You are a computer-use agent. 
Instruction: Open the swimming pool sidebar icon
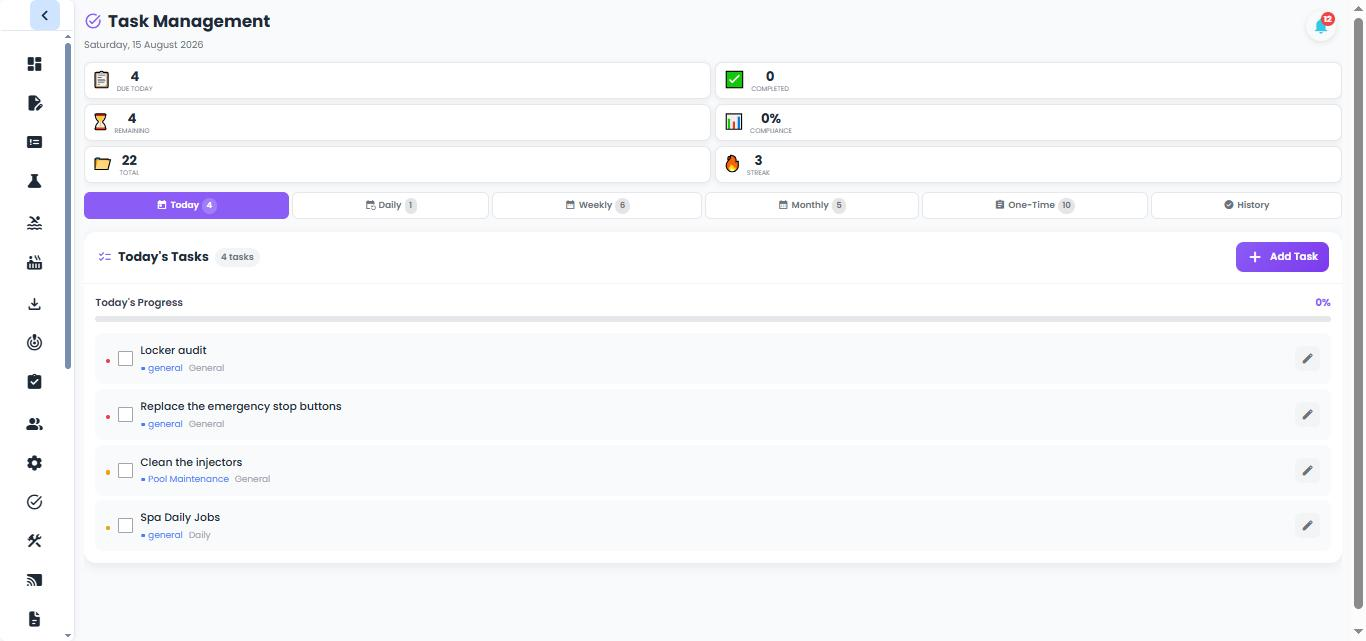tap(34, 223)
